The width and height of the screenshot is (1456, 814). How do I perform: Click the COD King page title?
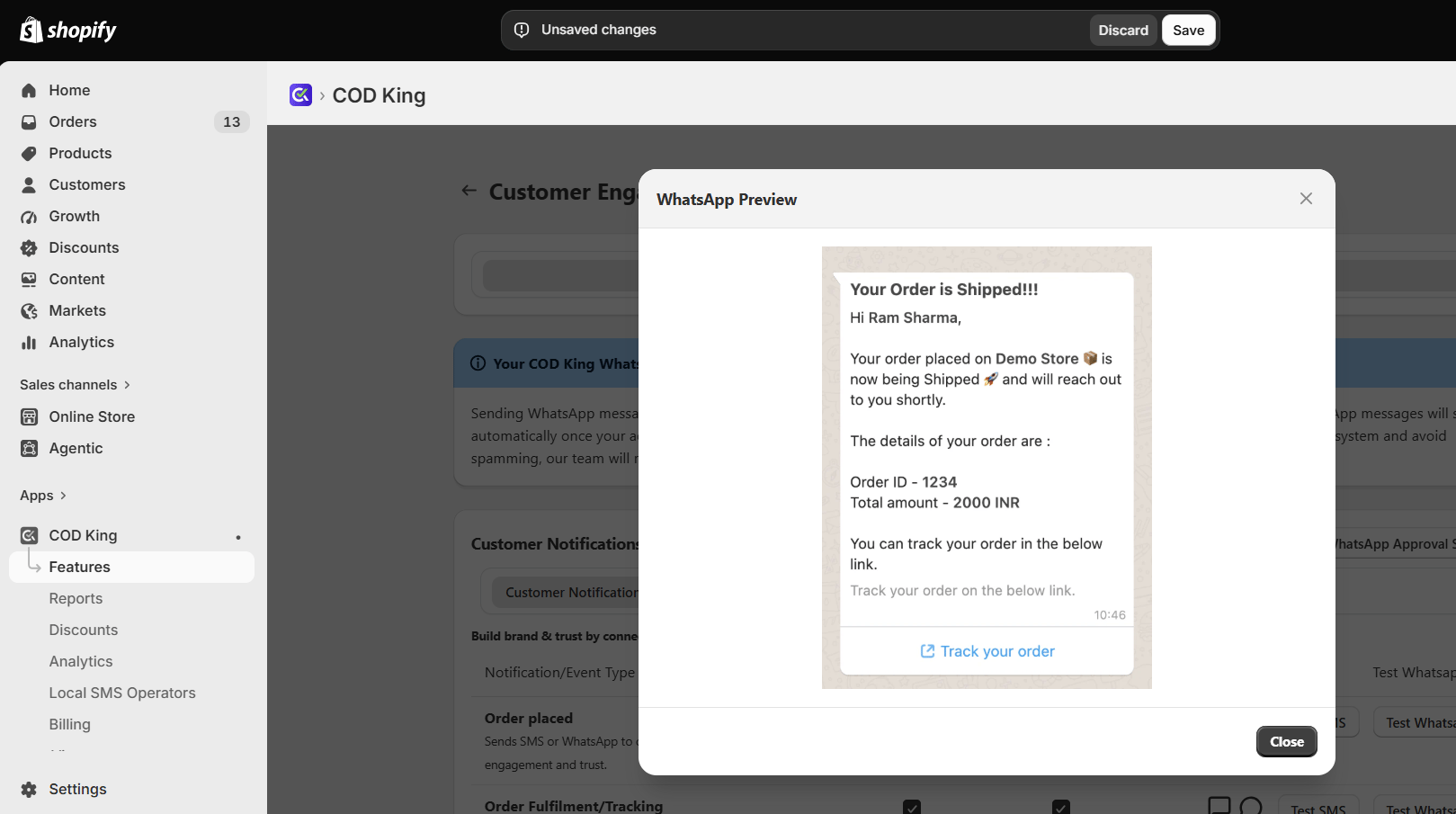(379, 94)
